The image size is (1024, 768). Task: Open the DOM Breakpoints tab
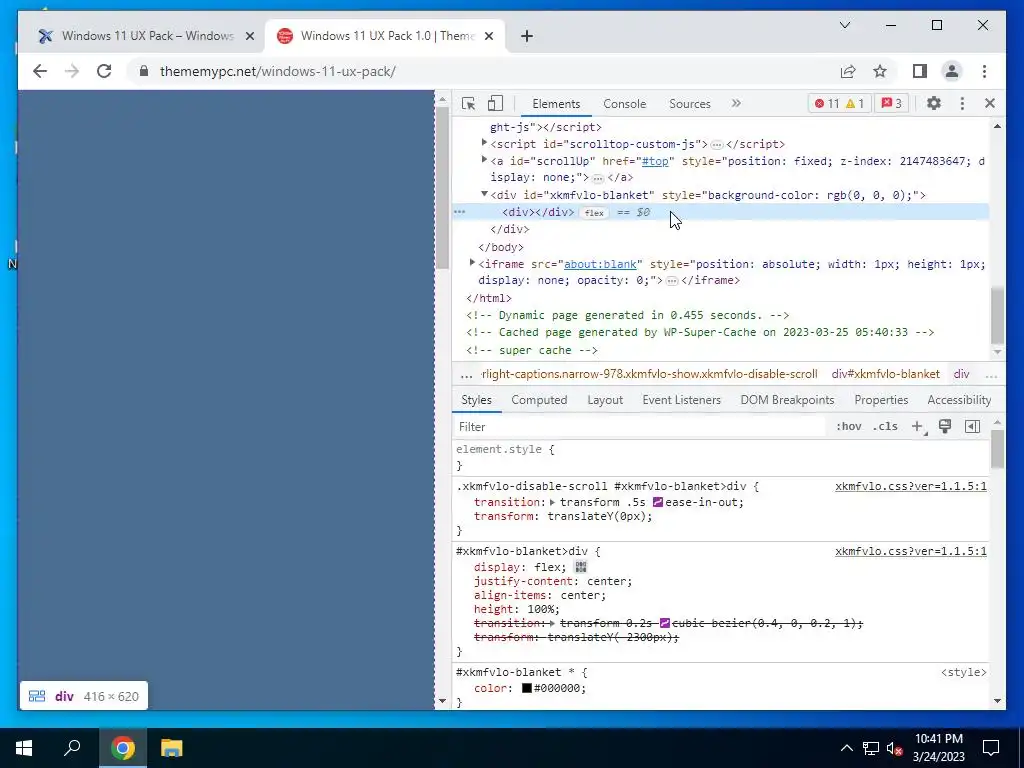click(787, 400)
